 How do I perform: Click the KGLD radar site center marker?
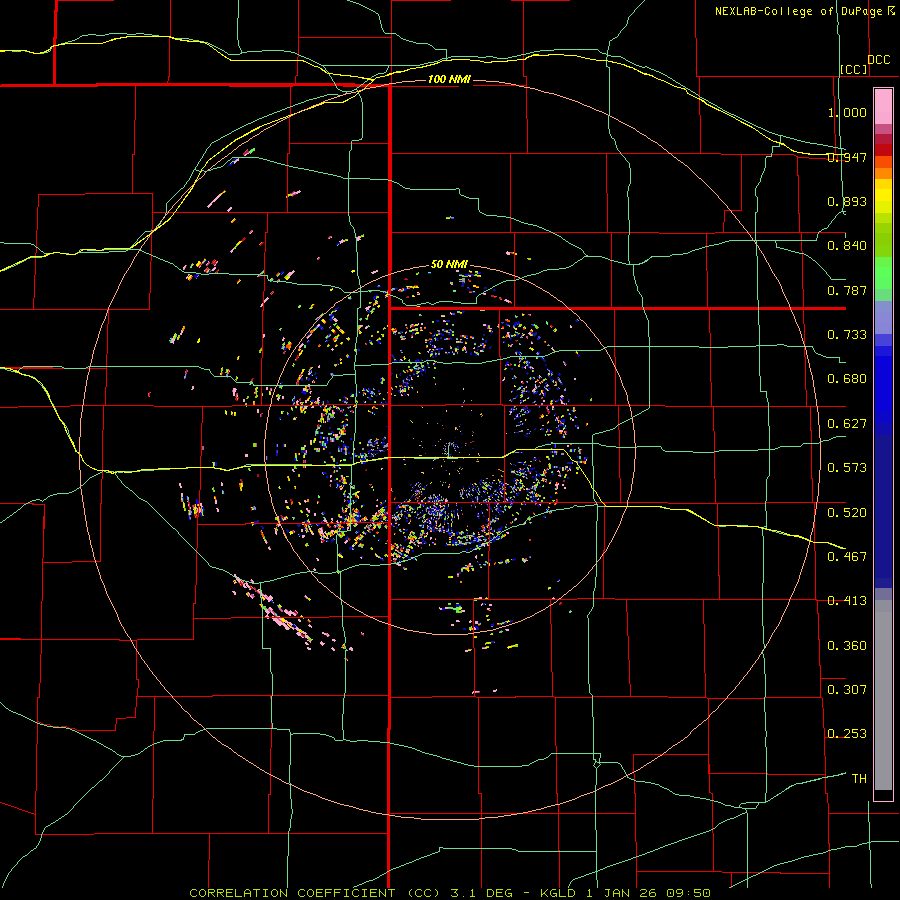point(449,450)
